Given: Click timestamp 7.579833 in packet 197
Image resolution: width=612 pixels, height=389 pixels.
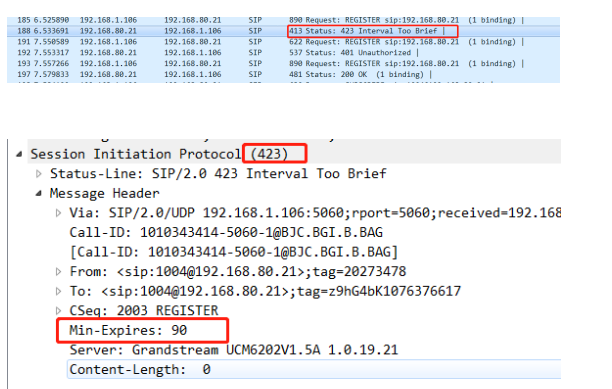Looking at the screenshot, I should click(x=51, y=74).
